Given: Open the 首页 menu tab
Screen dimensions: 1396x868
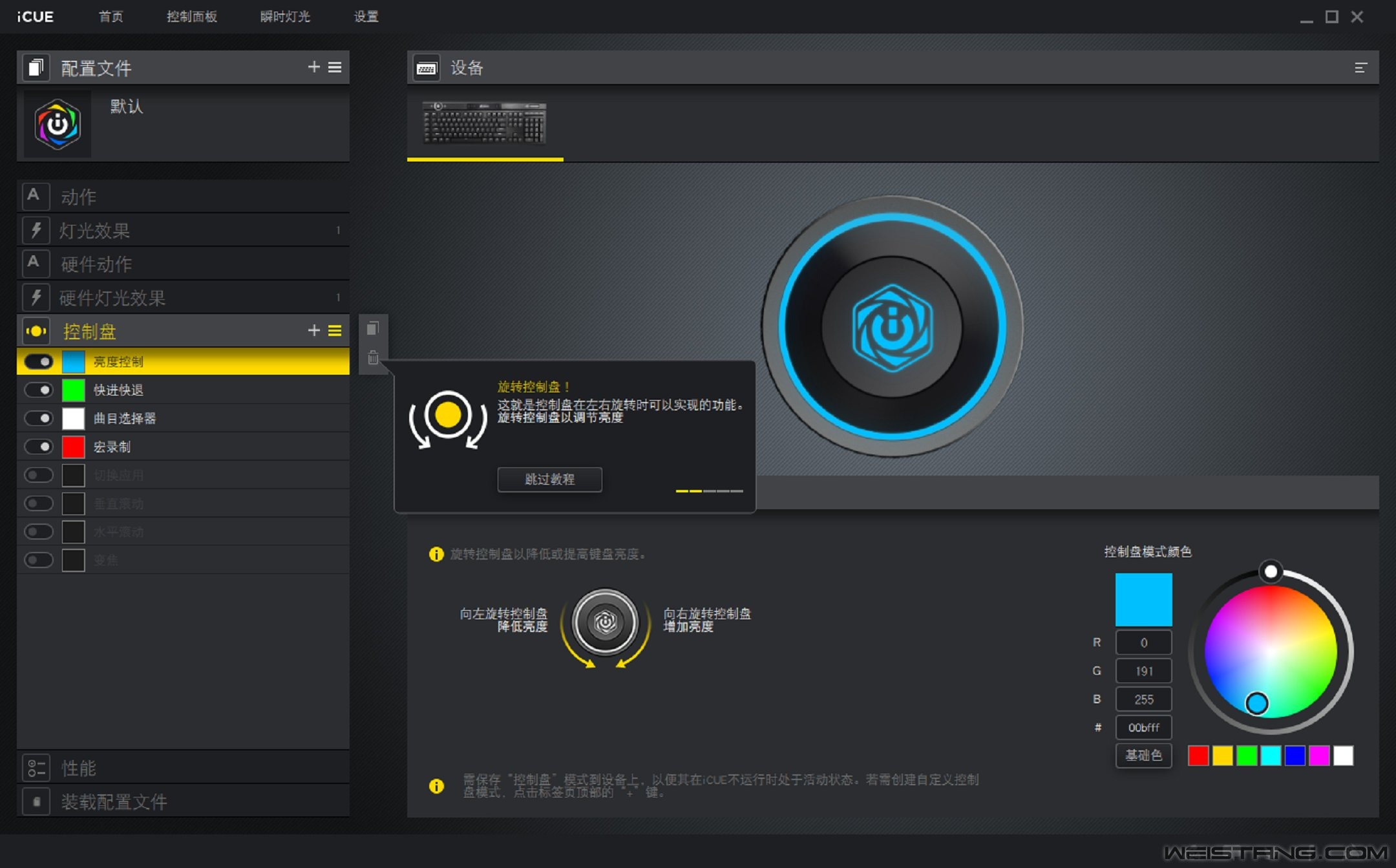Looking at the screenshot, I should pyautogui.click(x=111, y=17).
